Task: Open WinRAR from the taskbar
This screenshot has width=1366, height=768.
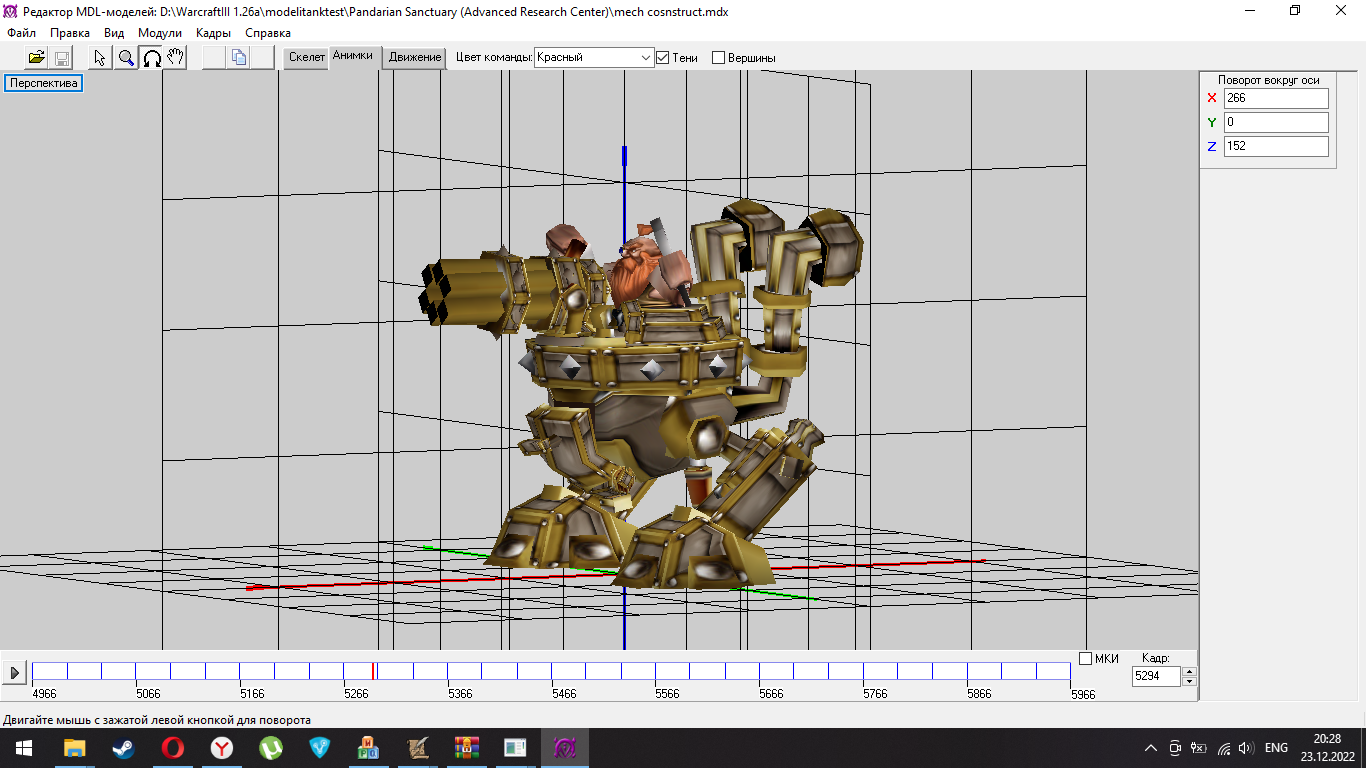Action: click(467, 747)
